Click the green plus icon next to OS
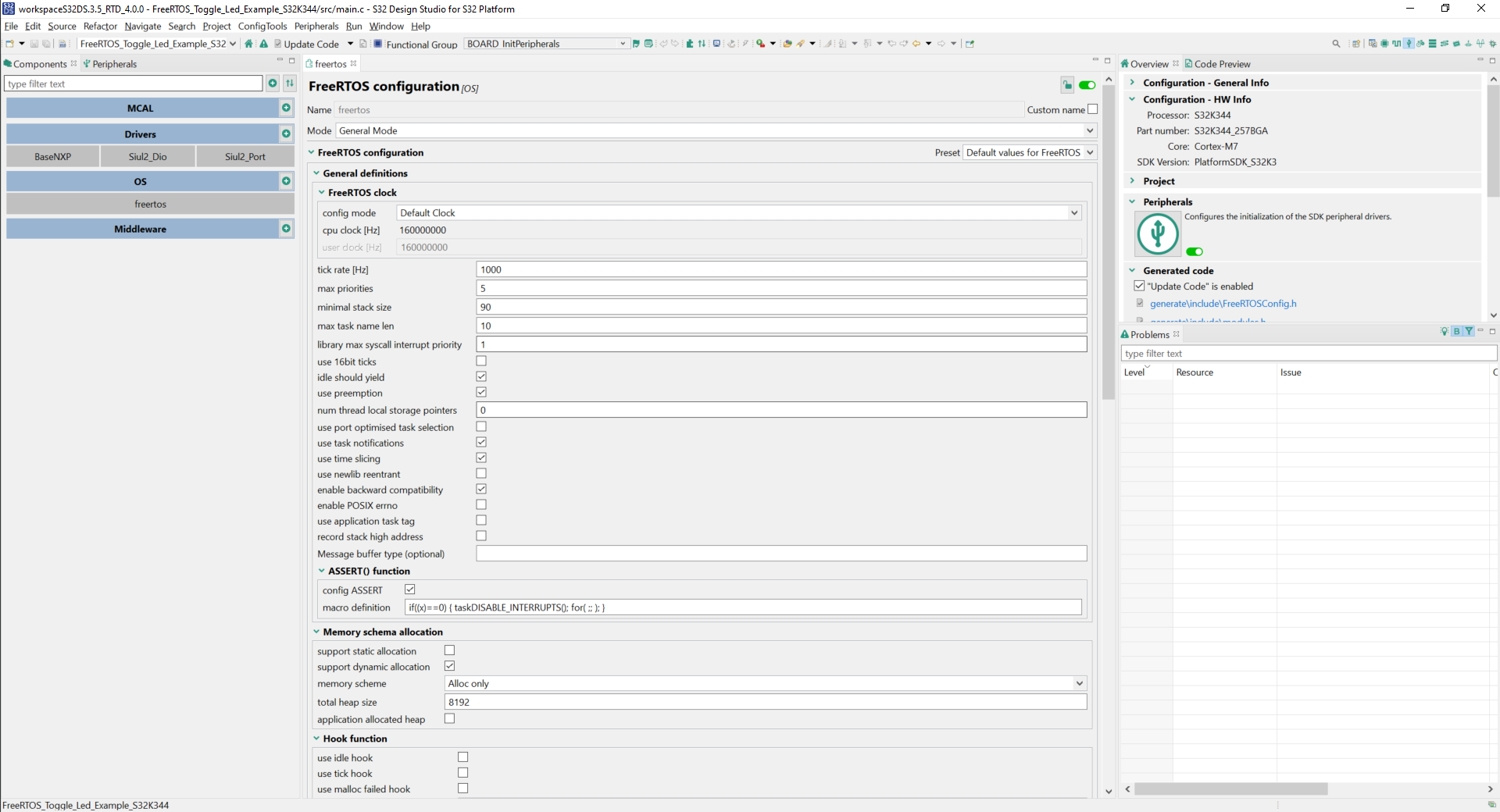This screenshot has width=1500, height=812. [286, 181]
